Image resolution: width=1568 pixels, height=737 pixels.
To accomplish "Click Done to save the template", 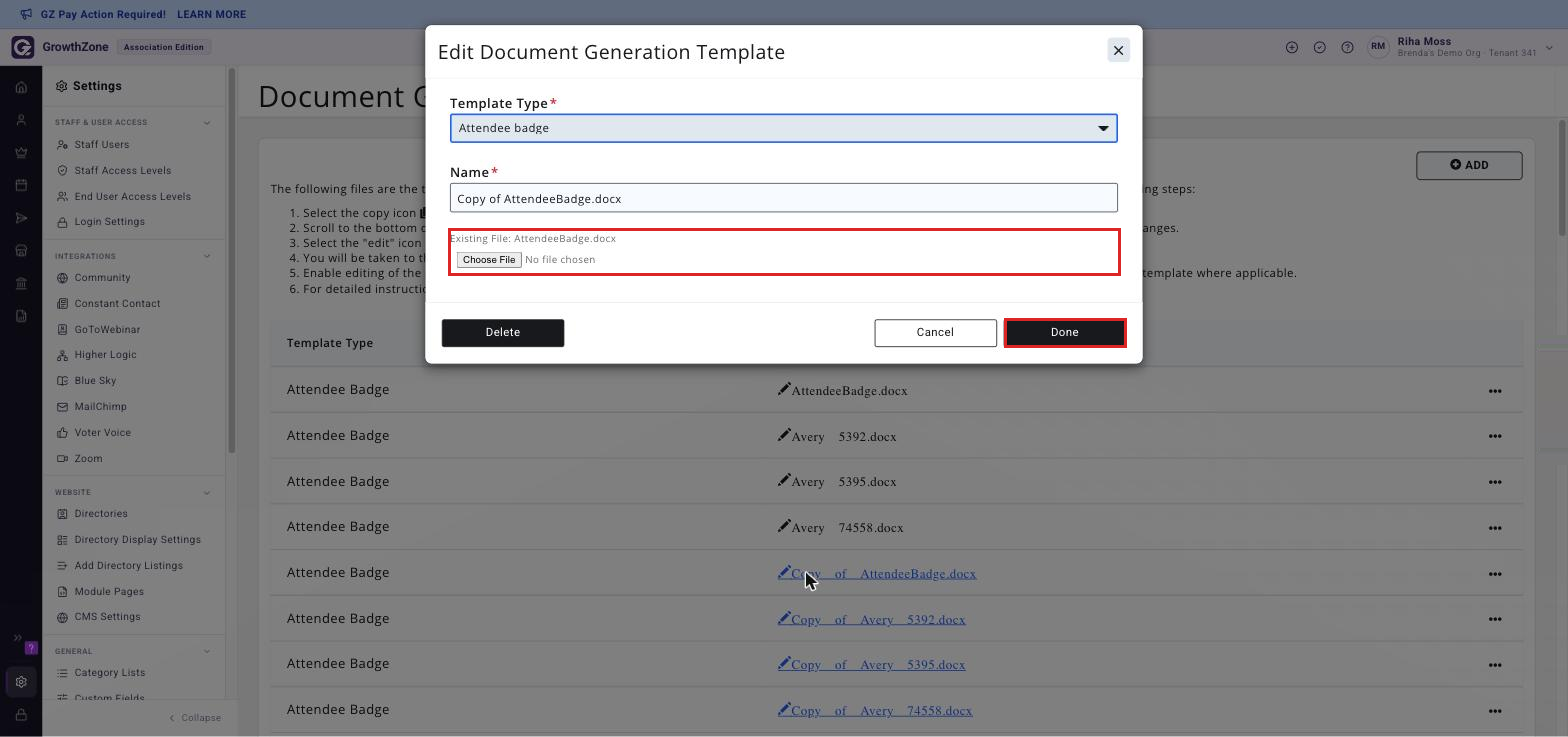I will [1065, 333].
